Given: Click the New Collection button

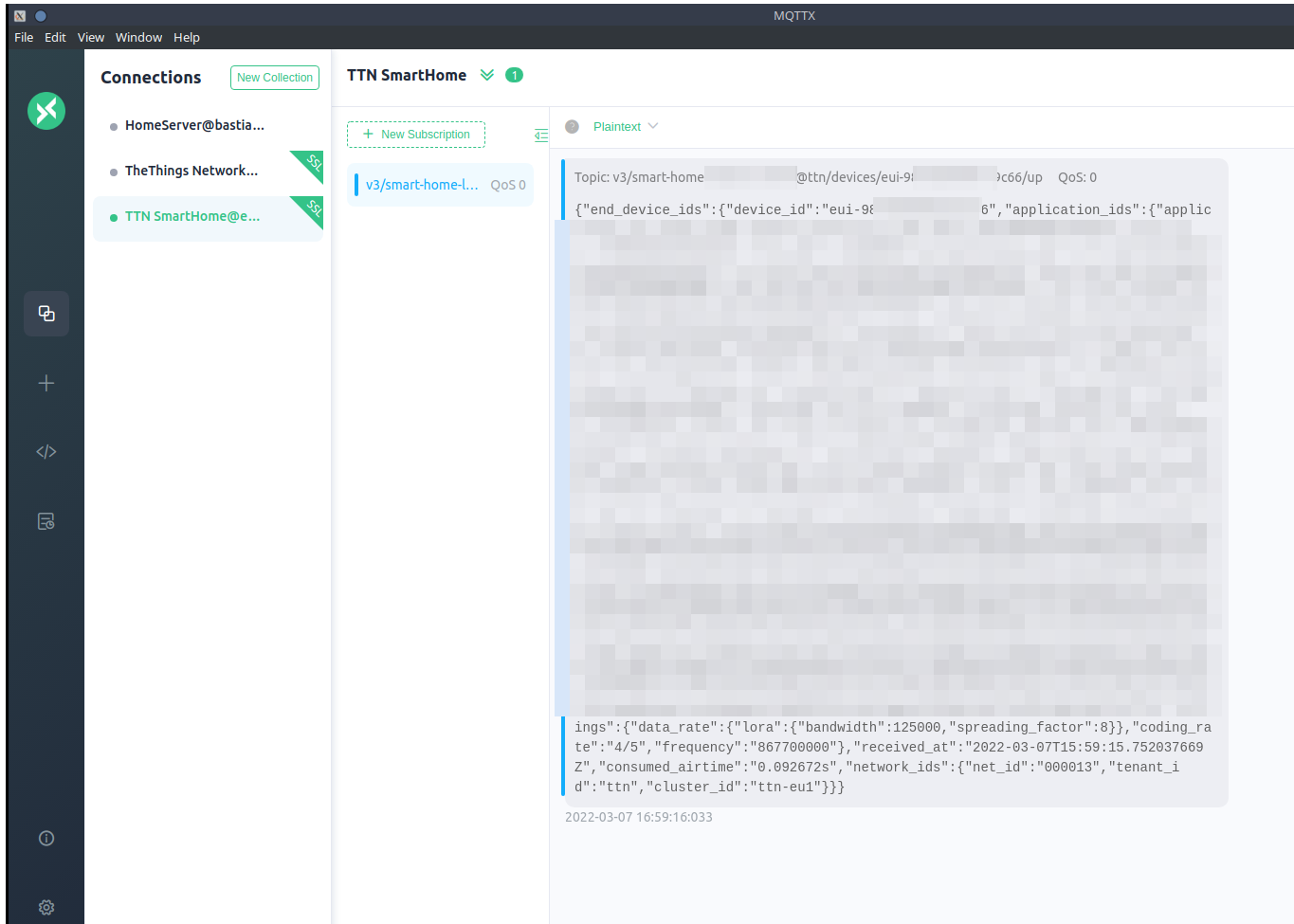Looking at the screenshot, I should tap(274, 78).
